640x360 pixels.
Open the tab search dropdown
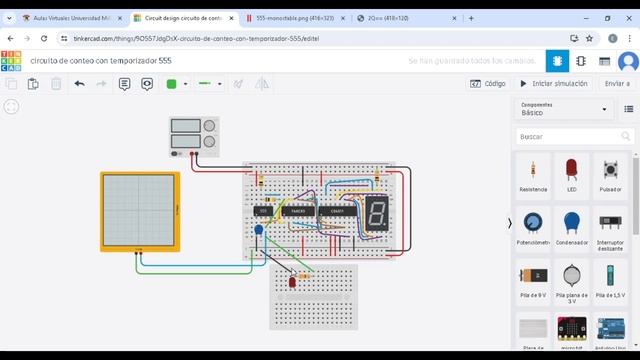pos(9,18)
